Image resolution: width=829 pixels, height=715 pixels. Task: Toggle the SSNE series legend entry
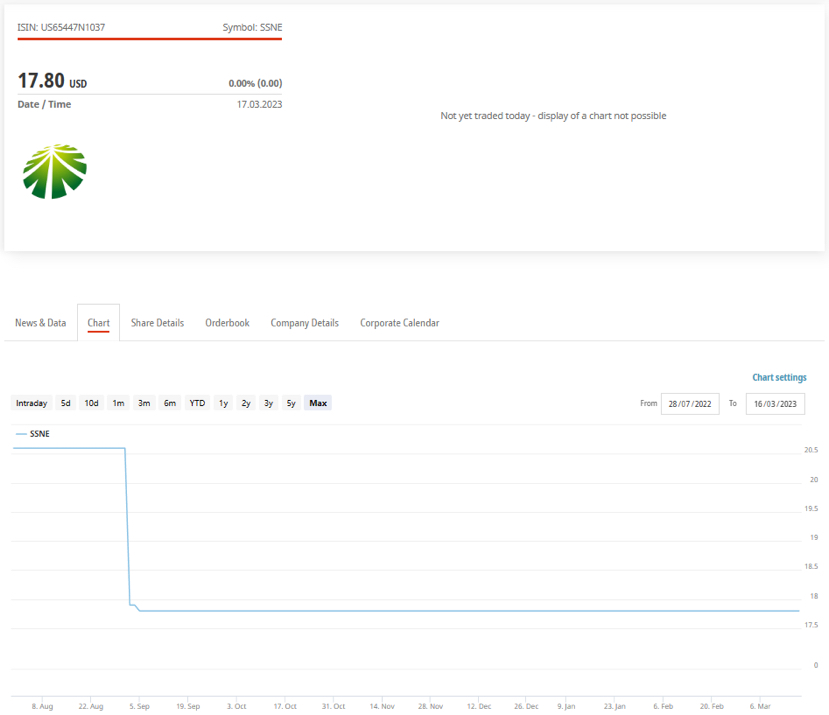point(33,434)
